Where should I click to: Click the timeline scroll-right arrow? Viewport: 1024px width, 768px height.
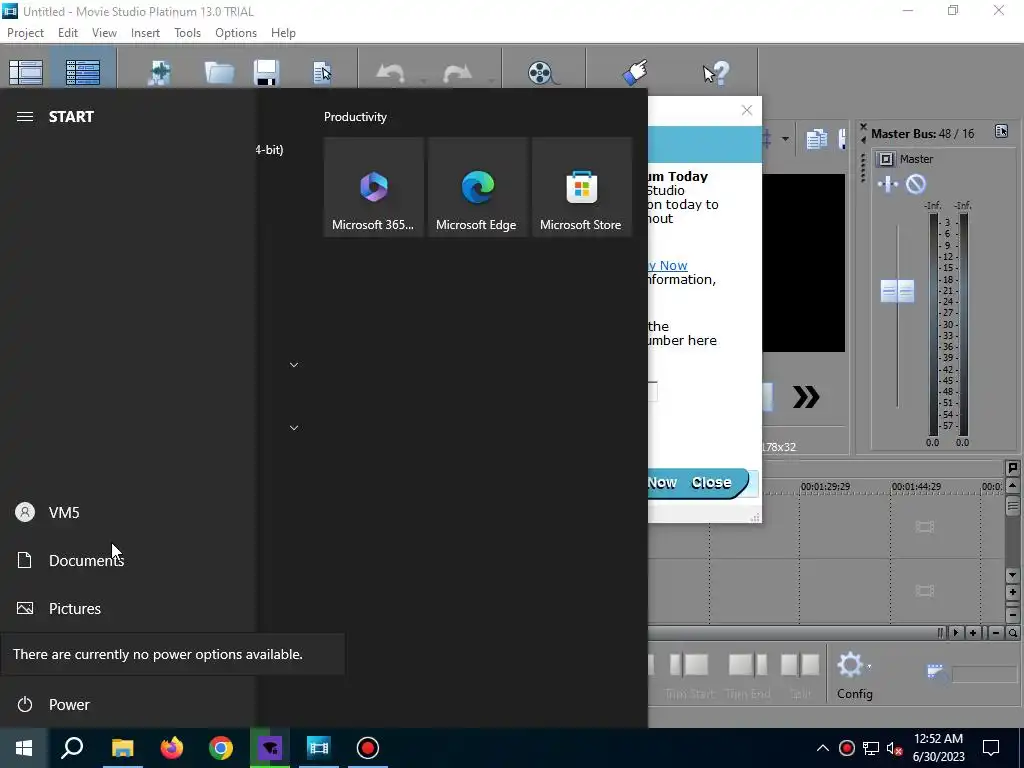[x=956, y=633]
